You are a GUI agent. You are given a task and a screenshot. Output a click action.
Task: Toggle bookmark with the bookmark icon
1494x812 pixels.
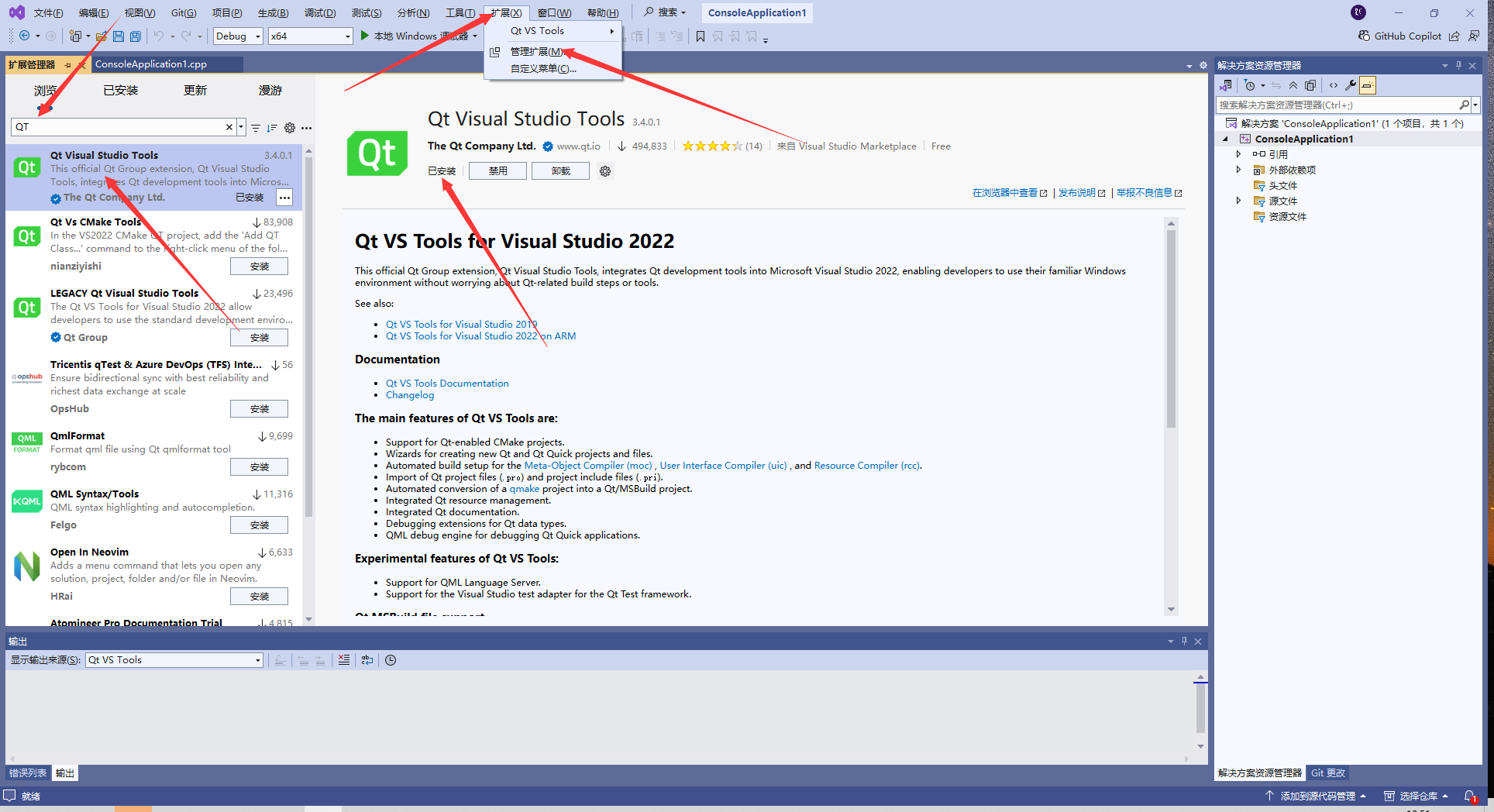point(701,36)
